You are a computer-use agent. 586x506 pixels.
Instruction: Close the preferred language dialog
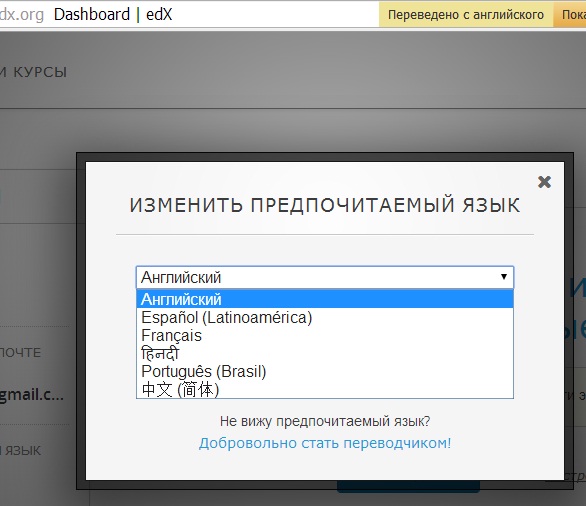[x=544, y=182]
